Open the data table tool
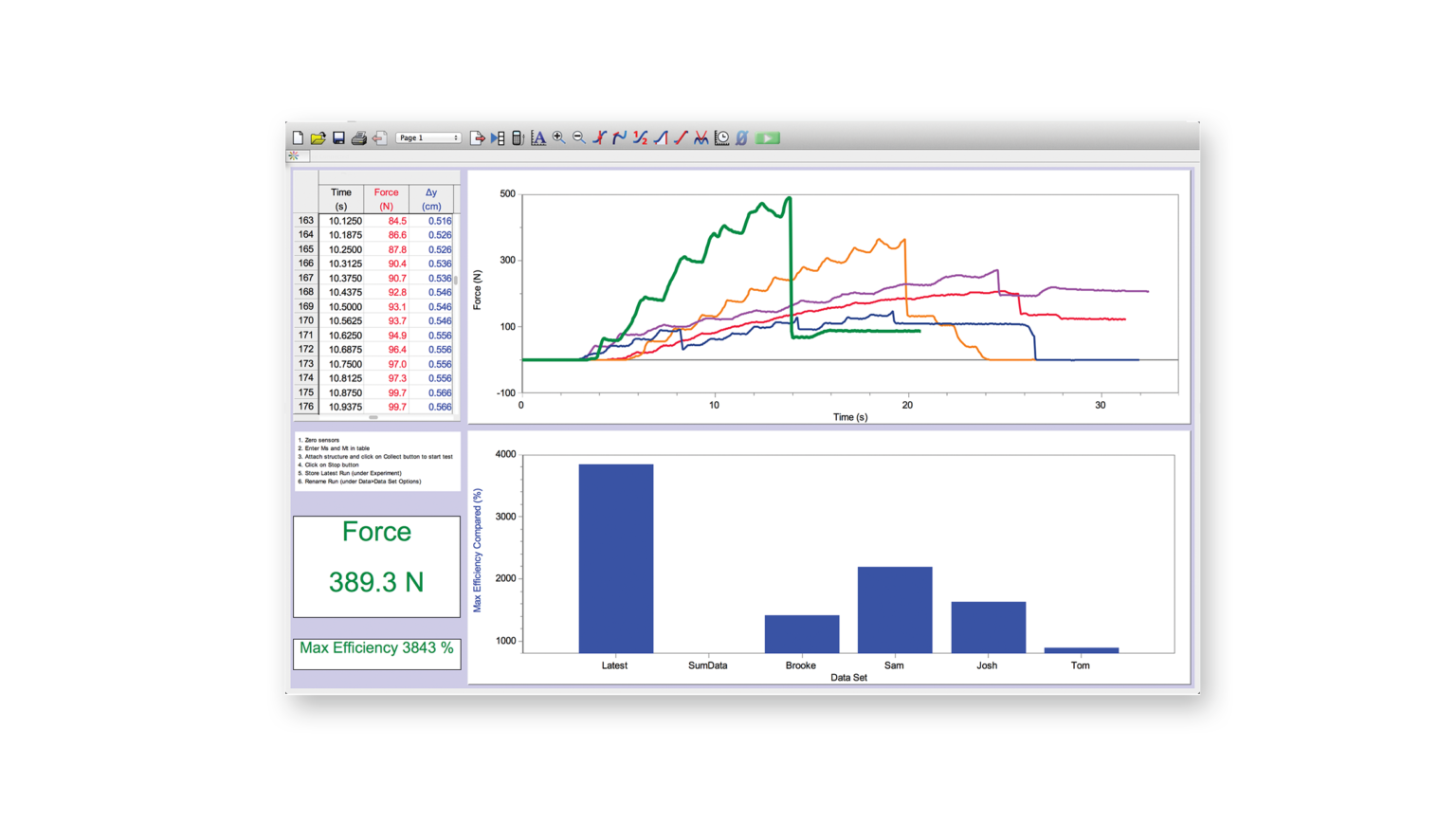 tap(497, 137)
